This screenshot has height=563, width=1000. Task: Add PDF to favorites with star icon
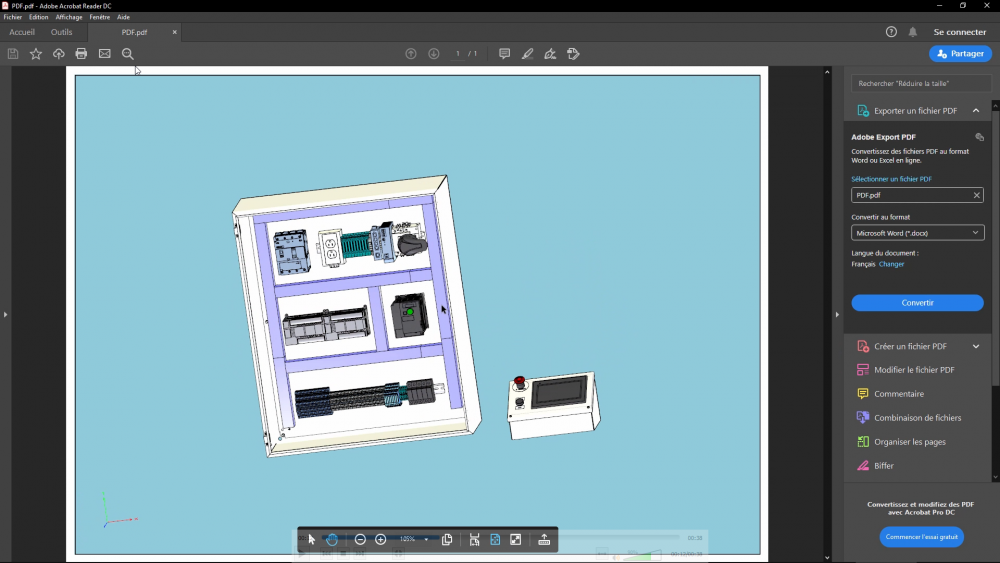[x=36, y=54]
